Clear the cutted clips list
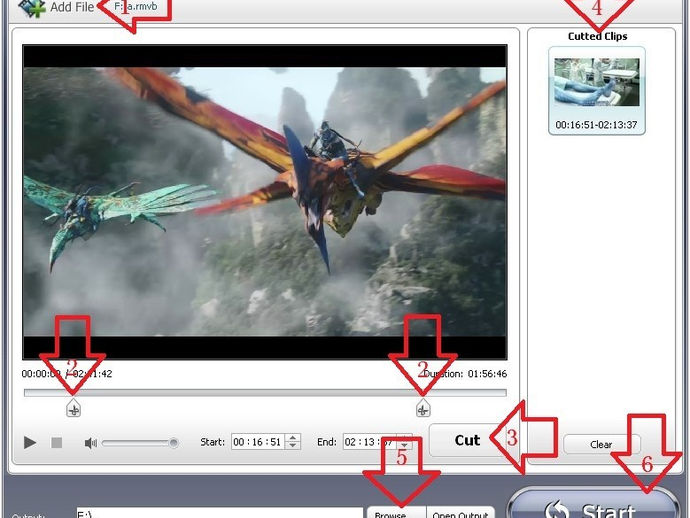This screenshot has width=690, height=518. pos(601,445)
